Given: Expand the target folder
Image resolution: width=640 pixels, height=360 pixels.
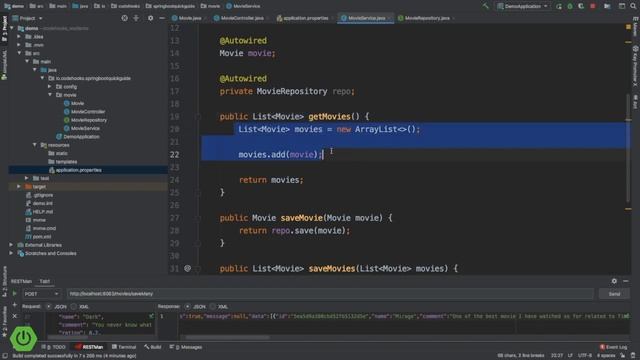Looking at the screenshot, I should tap(19, 187).
